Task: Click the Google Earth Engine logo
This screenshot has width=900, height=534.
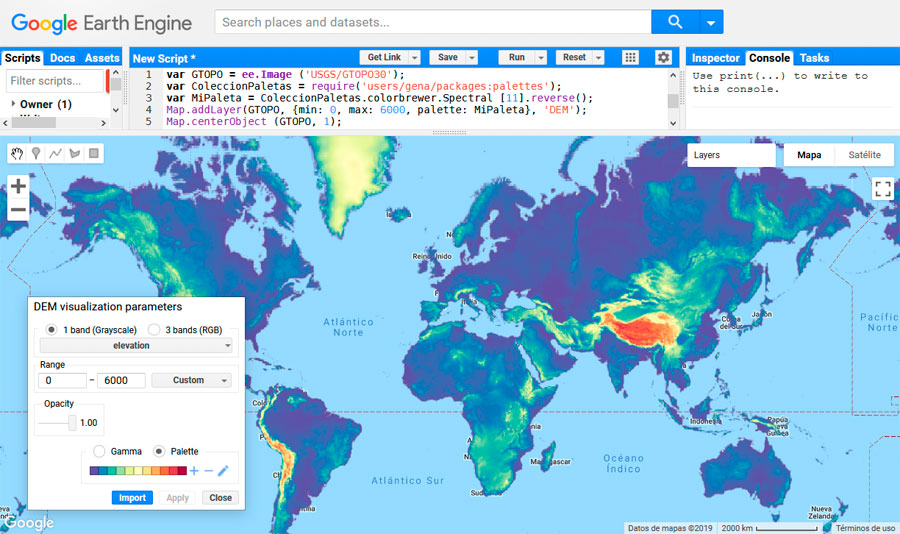Action: click(102, 23)
